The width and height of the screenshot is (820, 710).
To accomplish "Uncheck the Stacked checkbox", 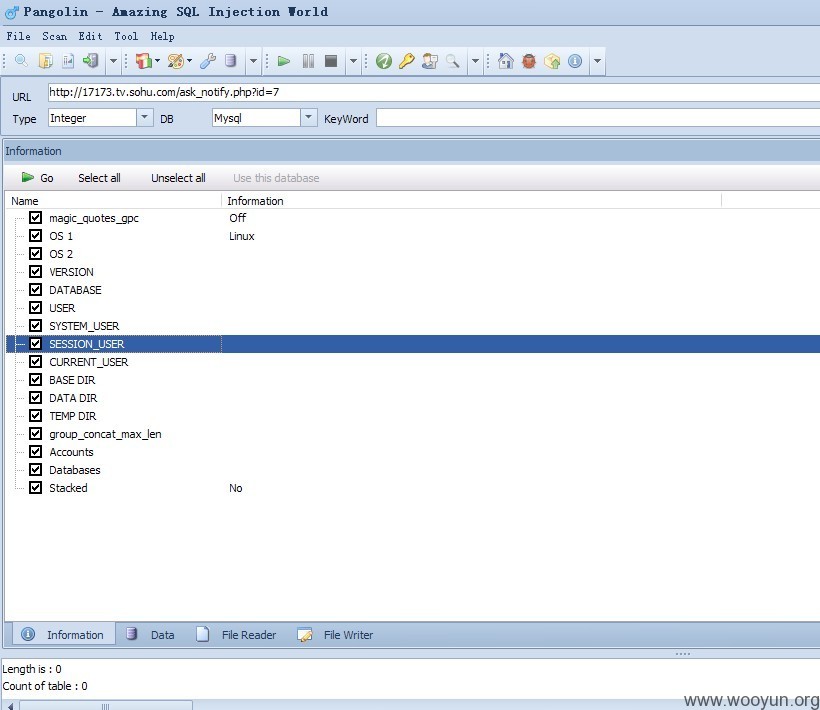I will pyautogui.click(x=36, y=487).
